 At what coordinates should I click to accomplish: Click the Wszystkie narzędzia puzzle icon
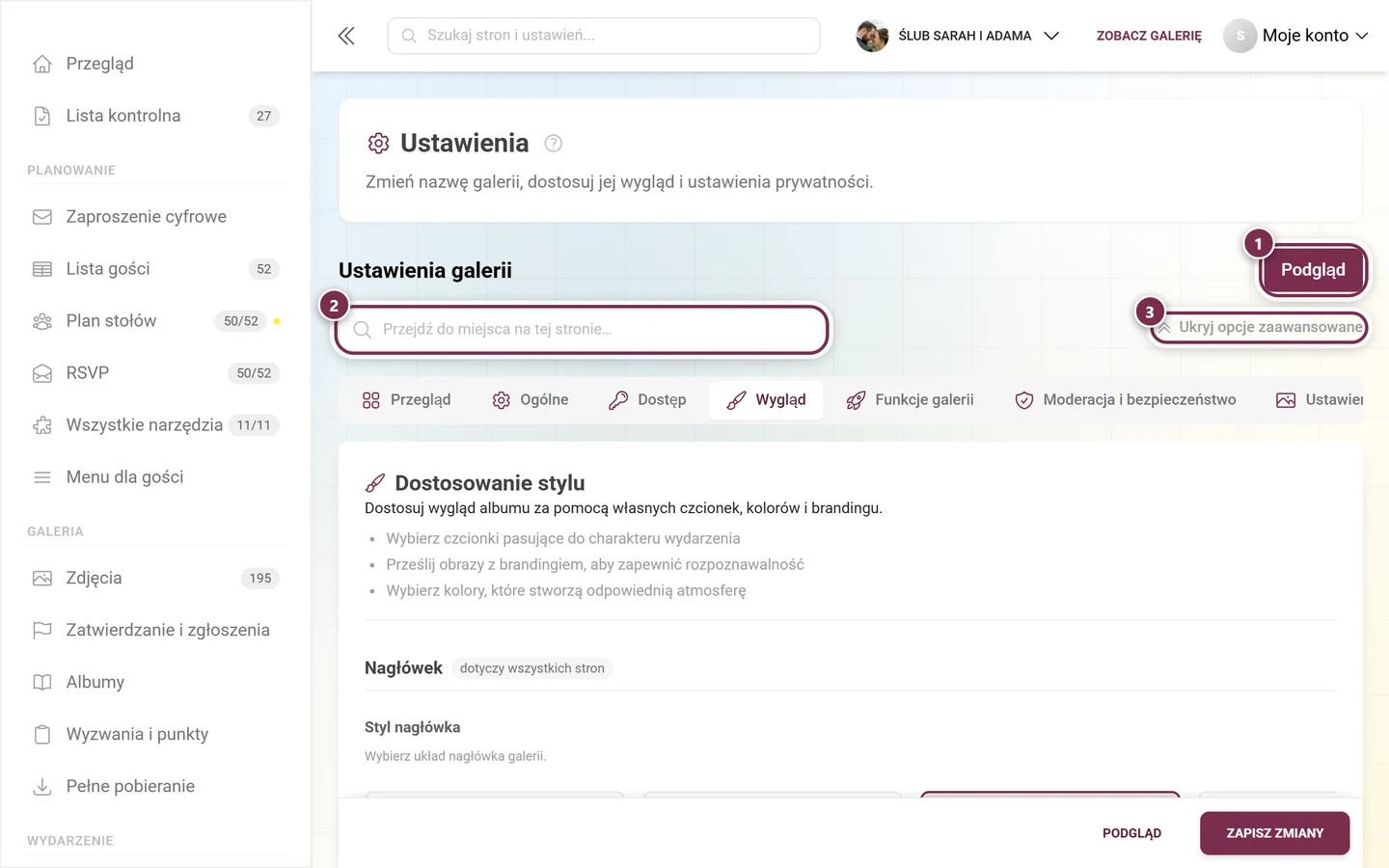coord(42,425)
